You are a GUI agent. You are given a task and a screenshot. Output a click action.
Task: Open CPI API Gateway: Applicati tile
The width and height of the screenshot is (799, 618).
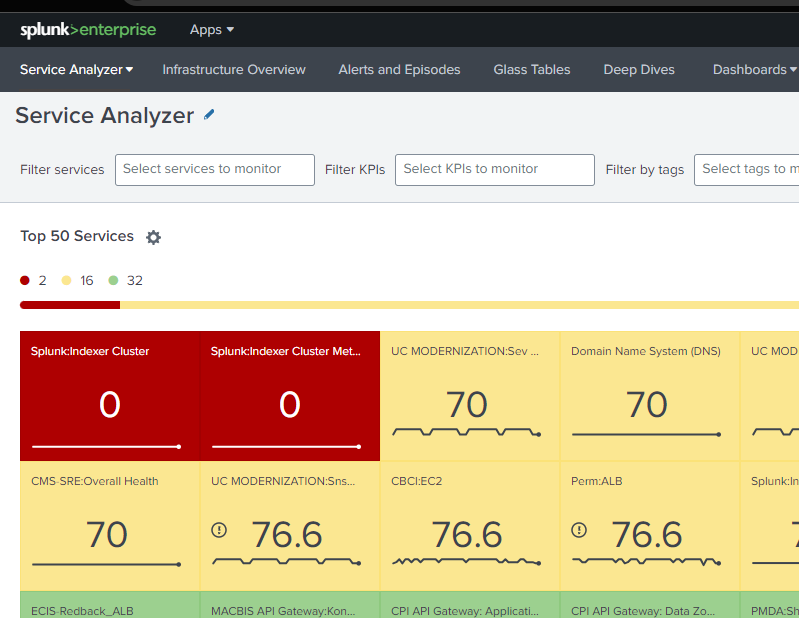470,605
